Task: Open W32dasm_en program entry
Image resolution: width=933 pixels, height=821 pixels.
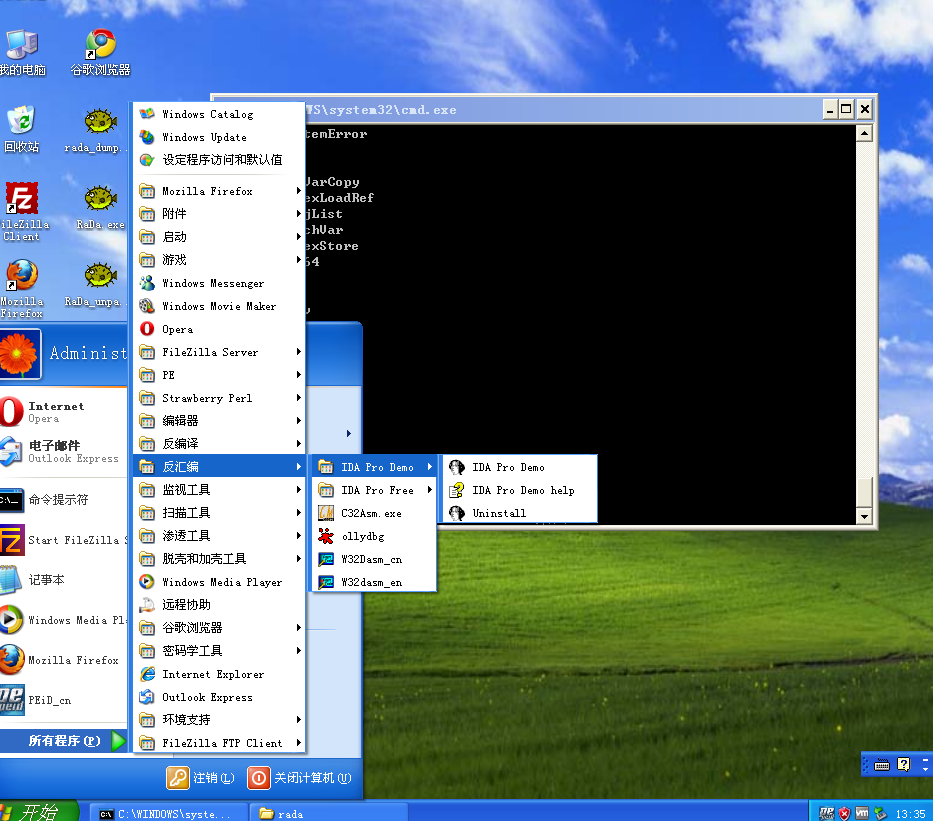Action: tap(370, 582)
